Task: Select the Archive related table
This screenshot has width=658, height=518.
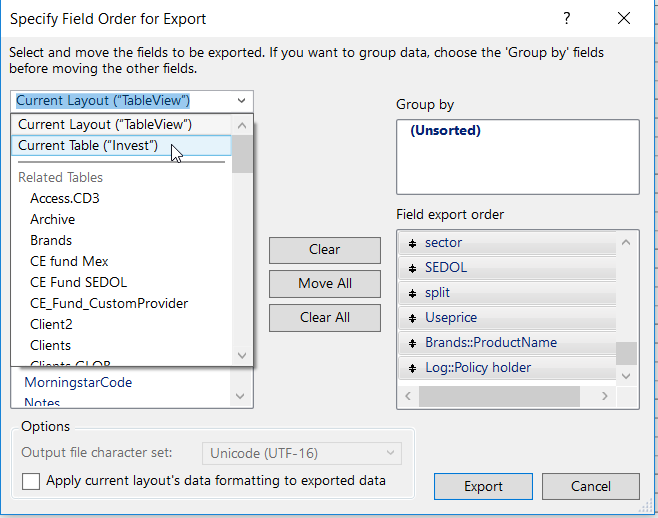Action: coord(52,219)
